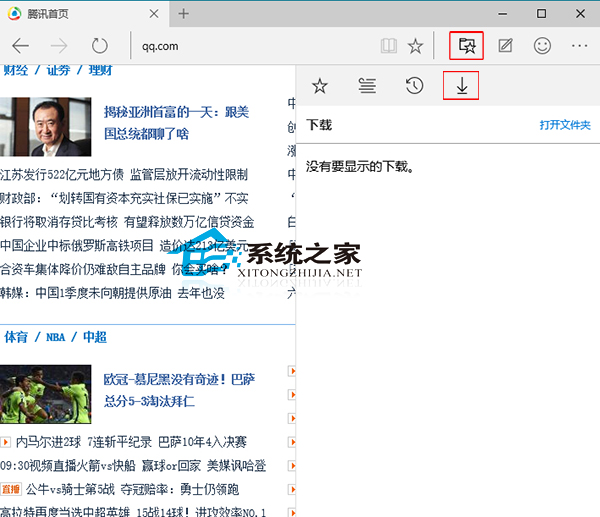The width and height of the screenshot is (600, 517).
Task: Open article 有望释放数万亿信贷资金
Action: click(x=189, y=222)
